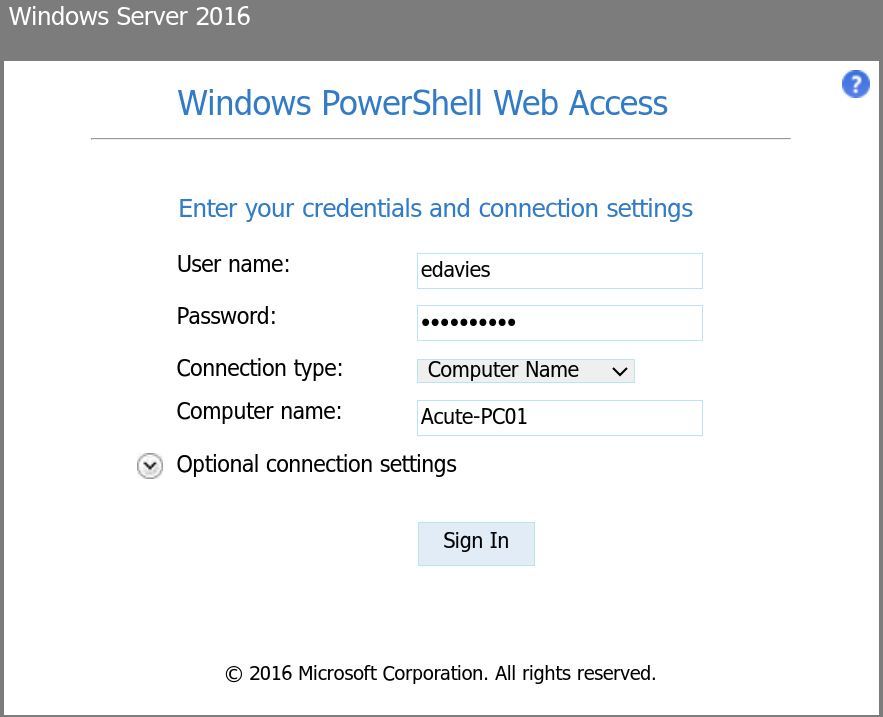Place cursor on the masked password dots
Screen dimensions: 883x717
(468, 322)
